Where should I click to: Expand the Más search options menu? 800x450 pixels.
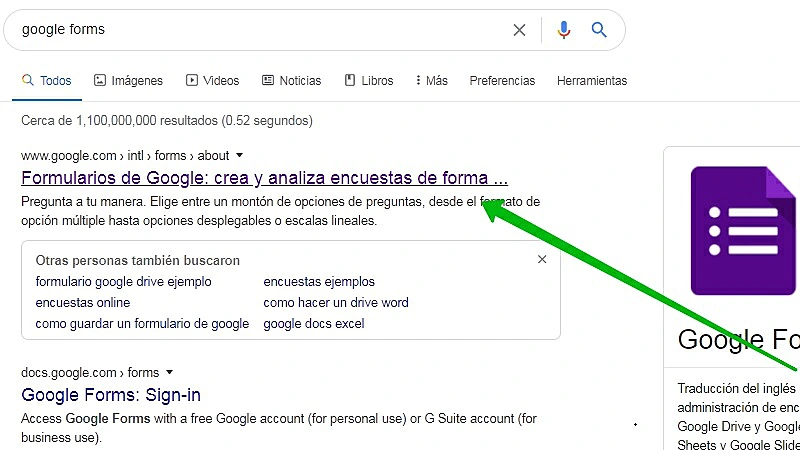(x=430, y=81)
